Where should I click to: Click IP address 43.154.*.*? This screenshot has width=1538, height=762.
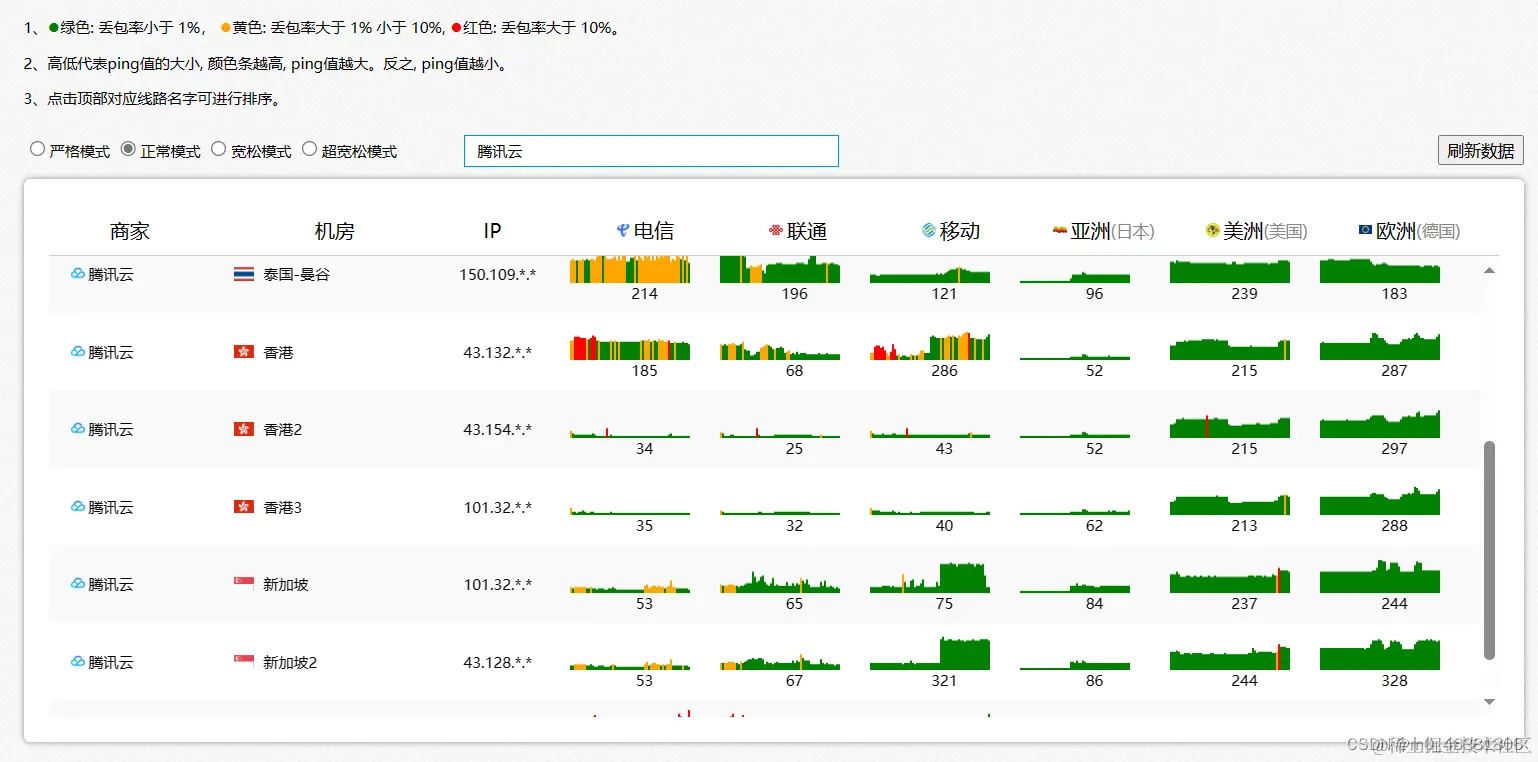(497, 429)
